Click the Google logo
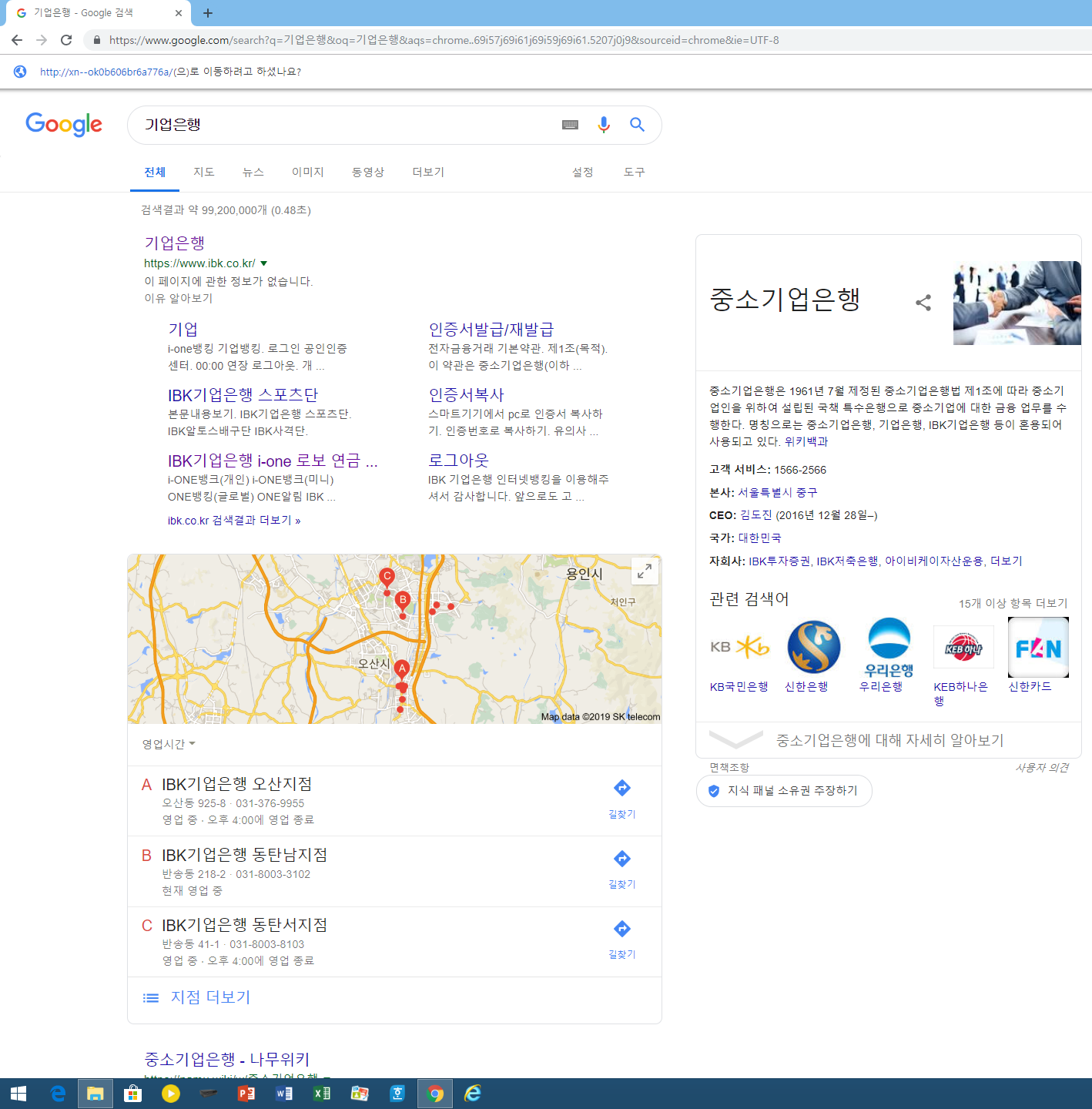The width and height of the screenshot is (1092, 1109). [x=64, y=124]
